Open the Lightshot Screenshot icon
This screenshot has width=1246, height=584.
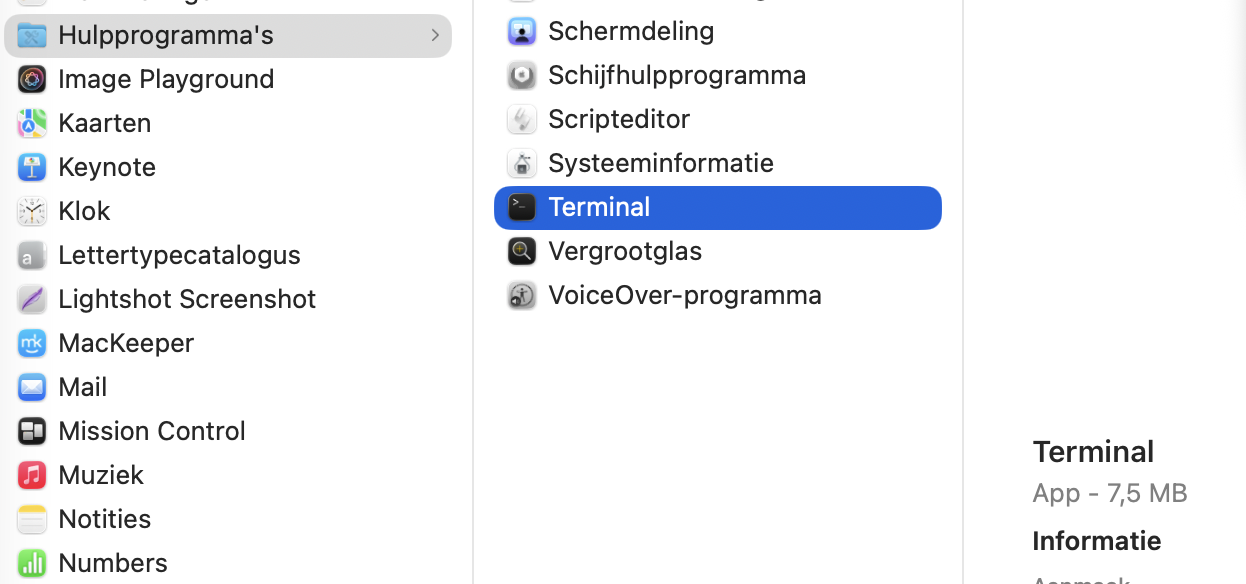click(31, 298)
